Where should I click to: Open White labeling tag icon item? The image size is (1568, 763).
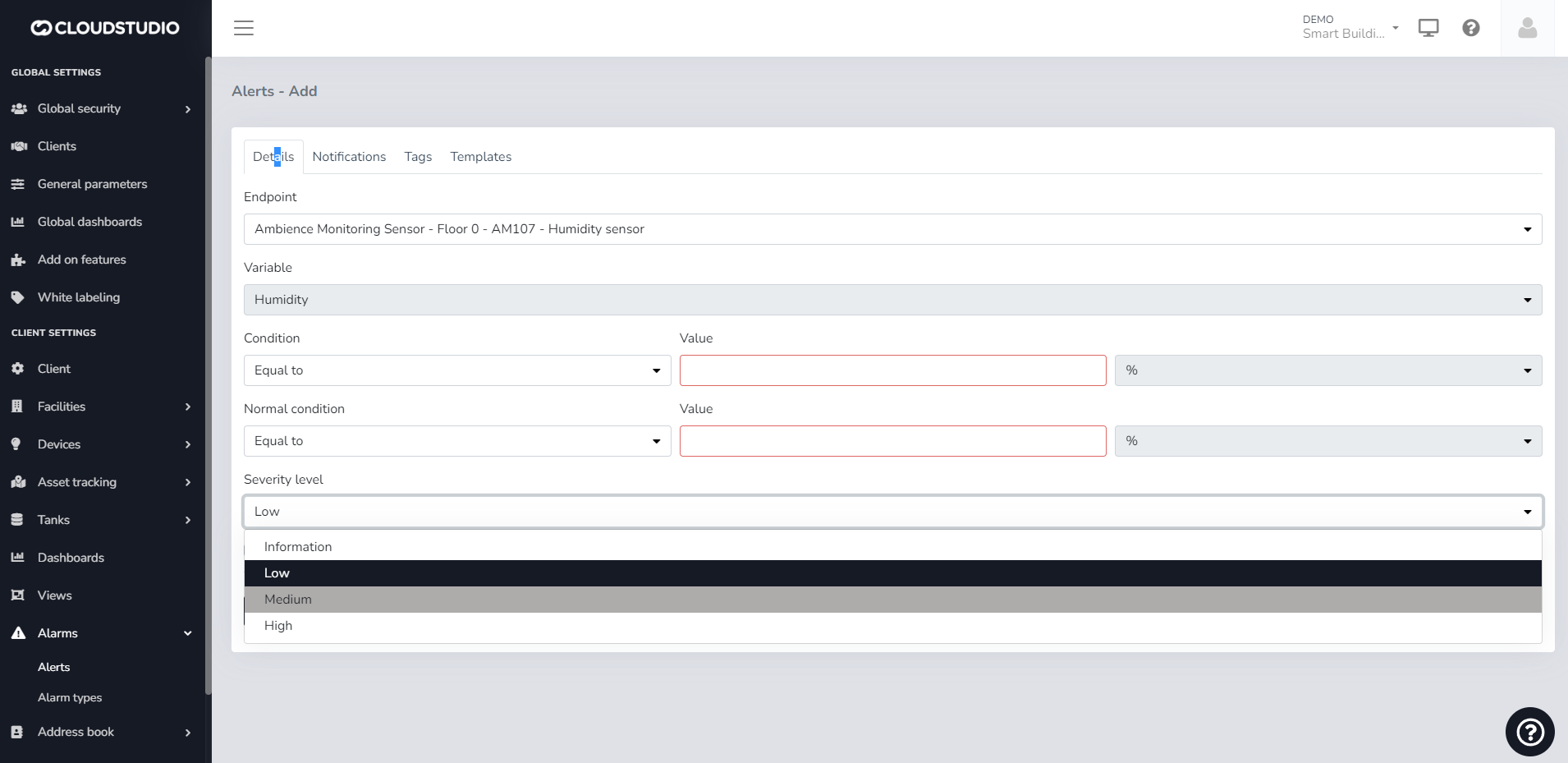78,297
